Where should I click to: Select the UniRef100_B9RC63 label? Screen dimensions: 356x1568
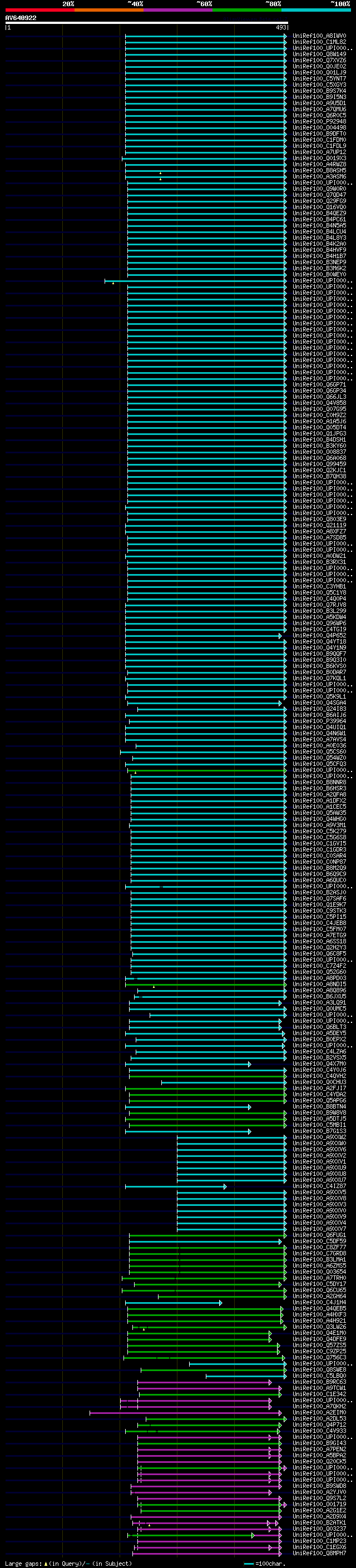[319, 1382]
